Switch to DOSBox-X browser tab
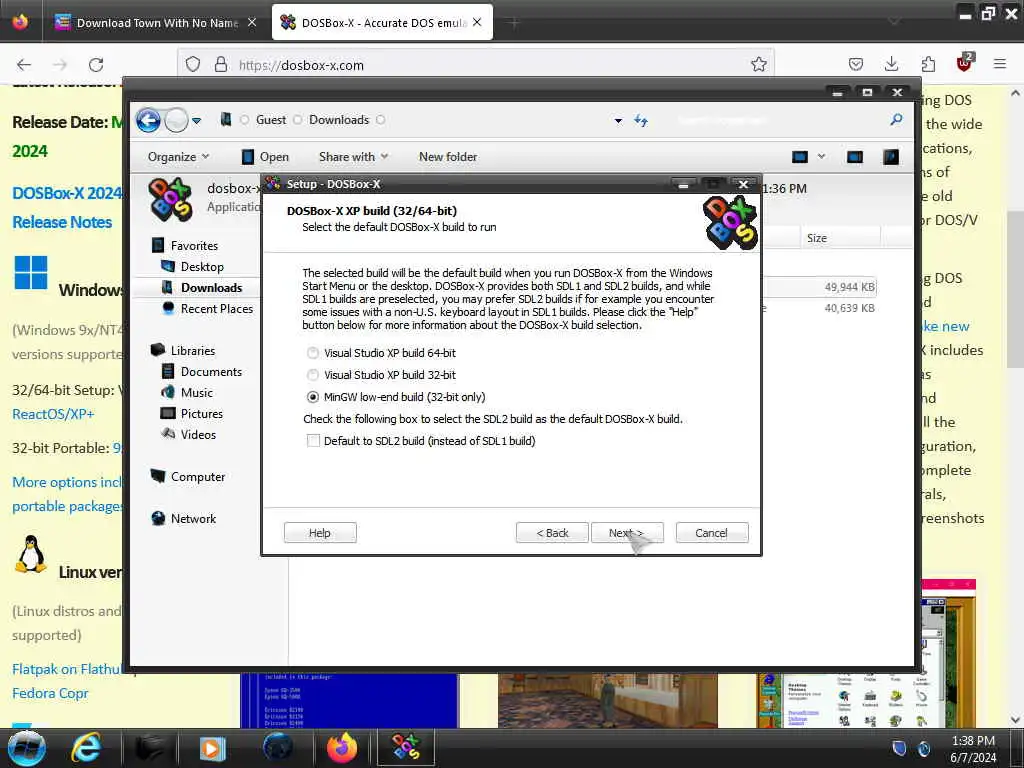Image resolution: width=1024 pixels, height=768 pixels. point(382,23)
